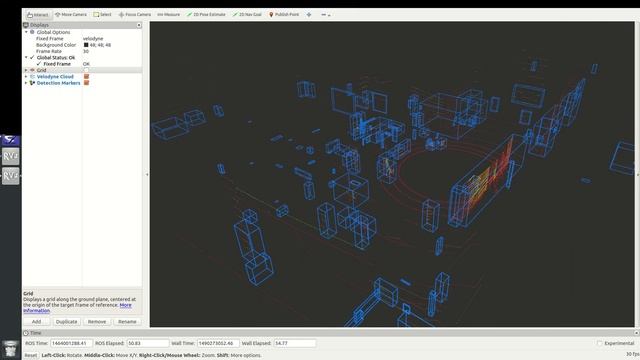The width and height of the screenshot is (640, 360).
Task: Select the Velodyne Cloud display row
Action: pos(82,76)
